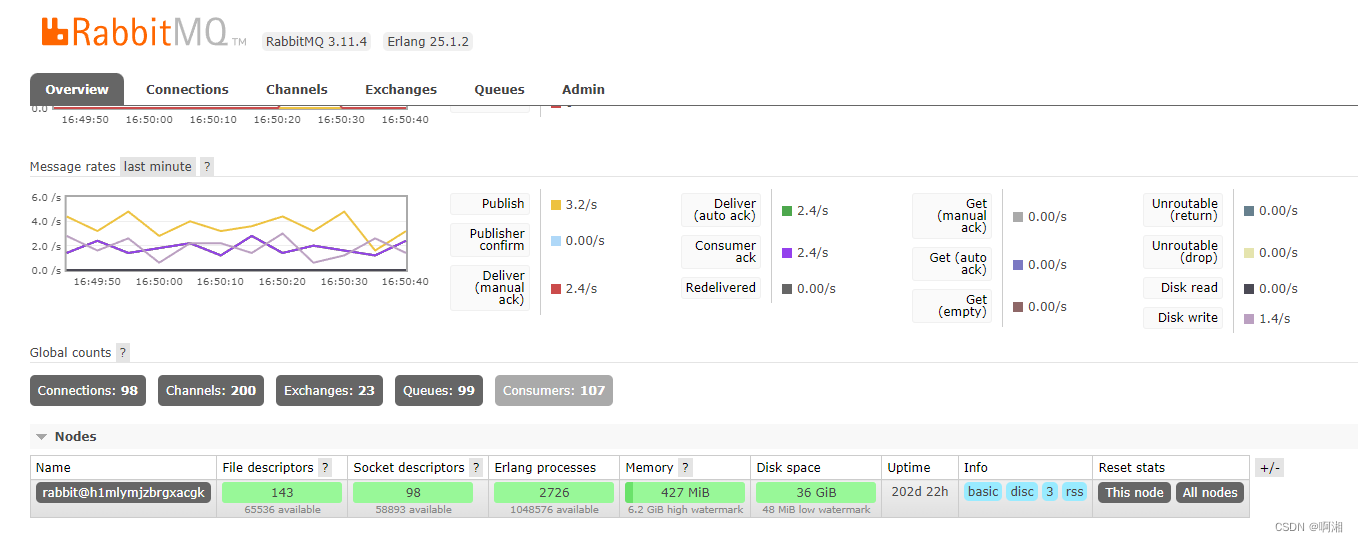
Task: Toggle the Deliver (manual ack) series
Action: pos(490,288)
